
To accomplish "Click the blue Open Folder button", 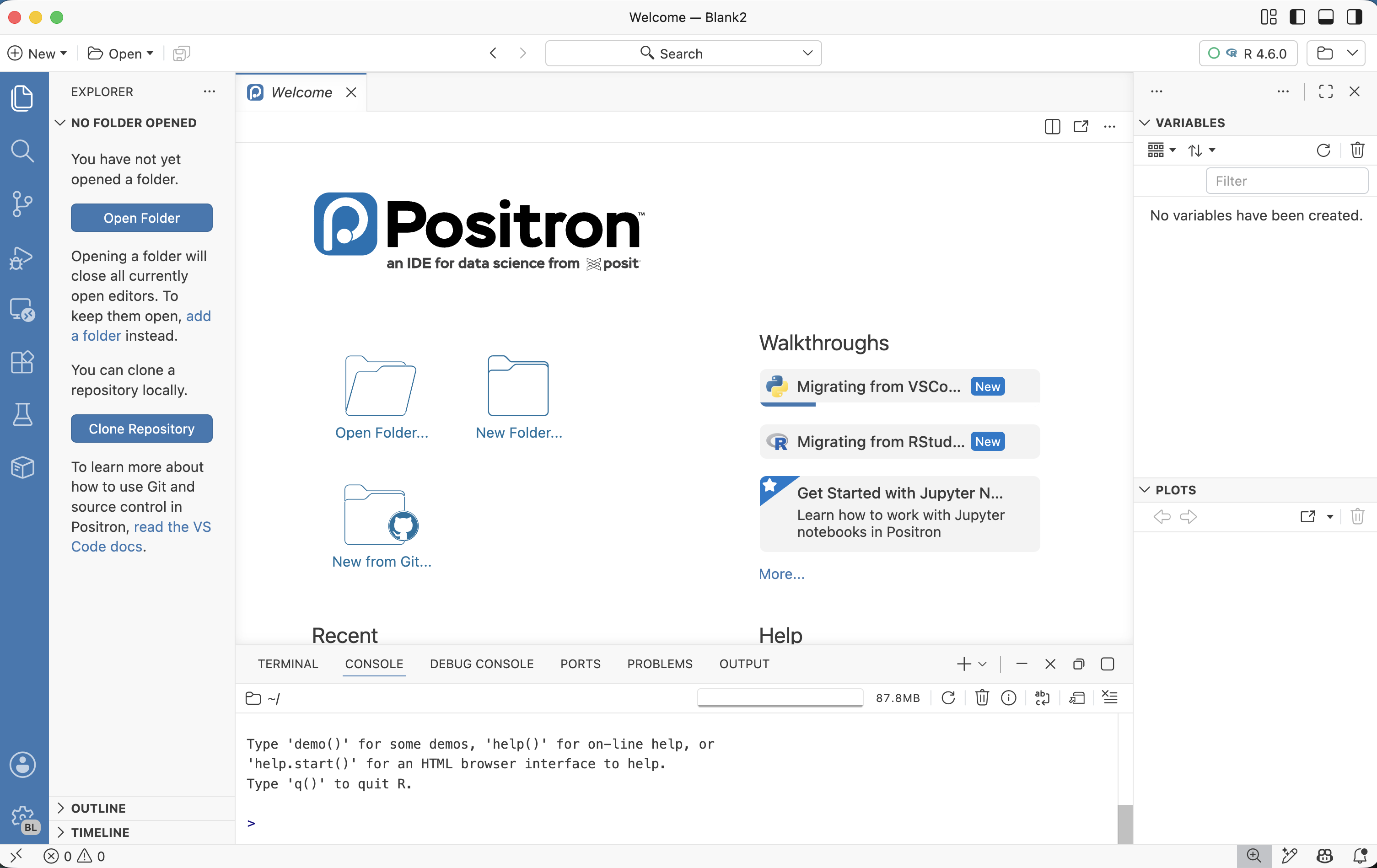I will click(142, 218).
